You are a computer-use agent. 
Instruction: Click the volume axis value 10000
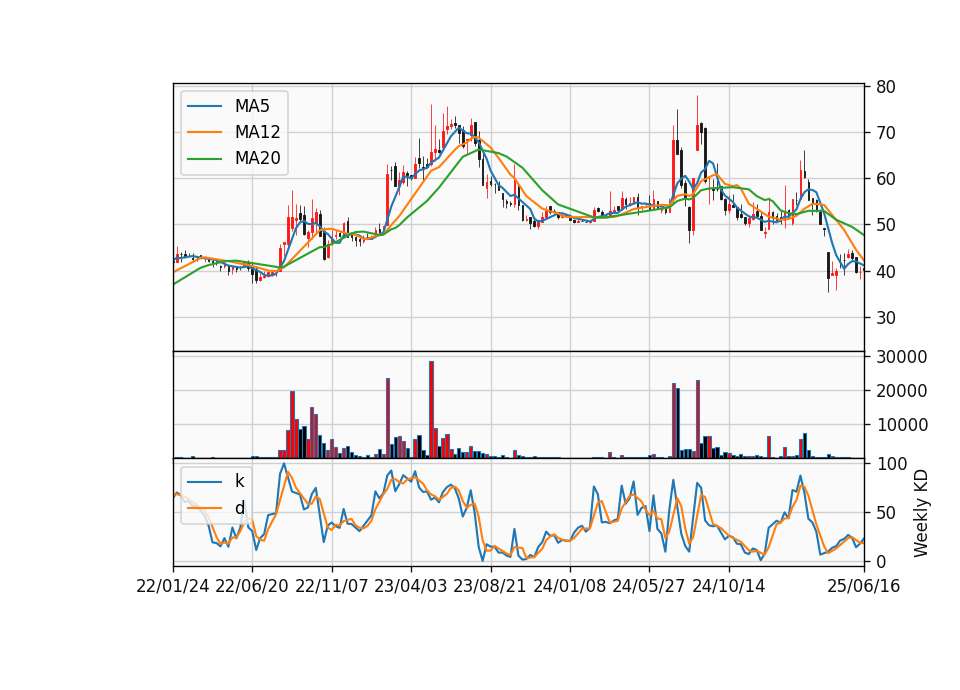[x=902, y=425]
